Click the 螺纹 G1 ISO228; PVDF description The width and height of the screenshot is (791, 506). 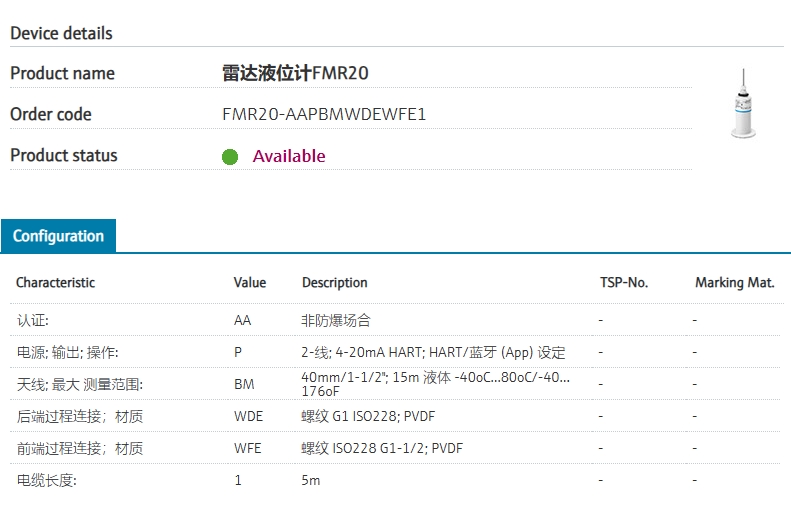click(368, 416)
